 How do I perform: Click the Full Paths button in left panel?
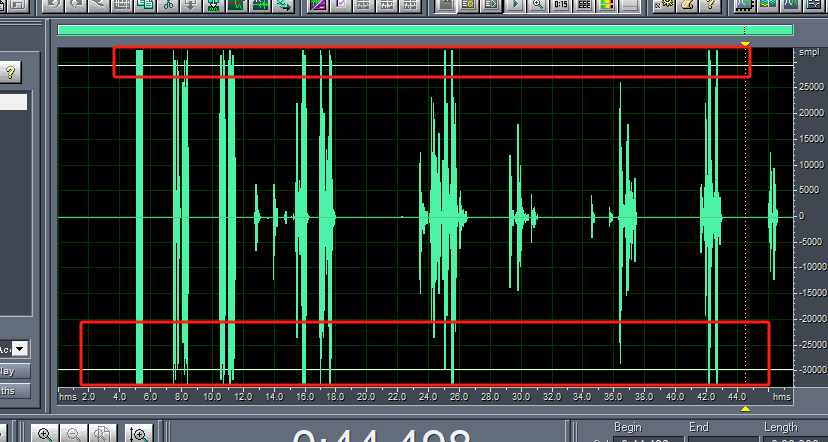pos(15,391)
